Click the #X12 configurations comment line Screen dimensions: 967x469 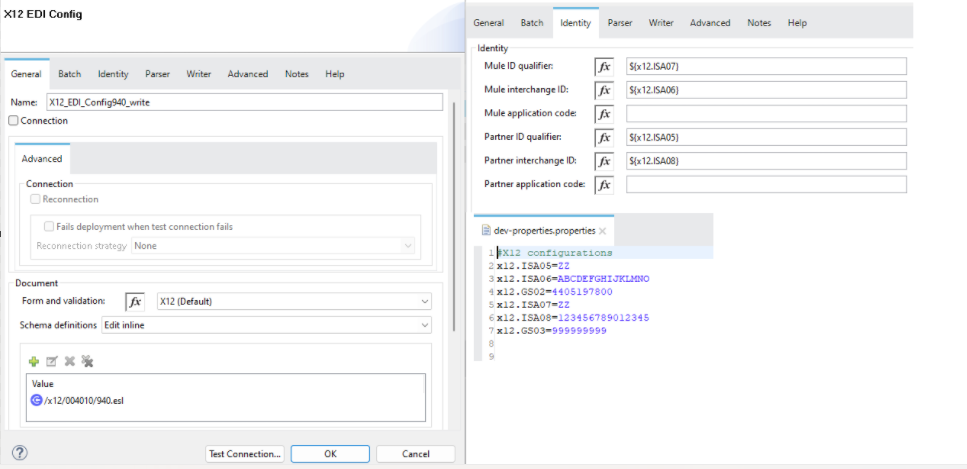(555, 253)
